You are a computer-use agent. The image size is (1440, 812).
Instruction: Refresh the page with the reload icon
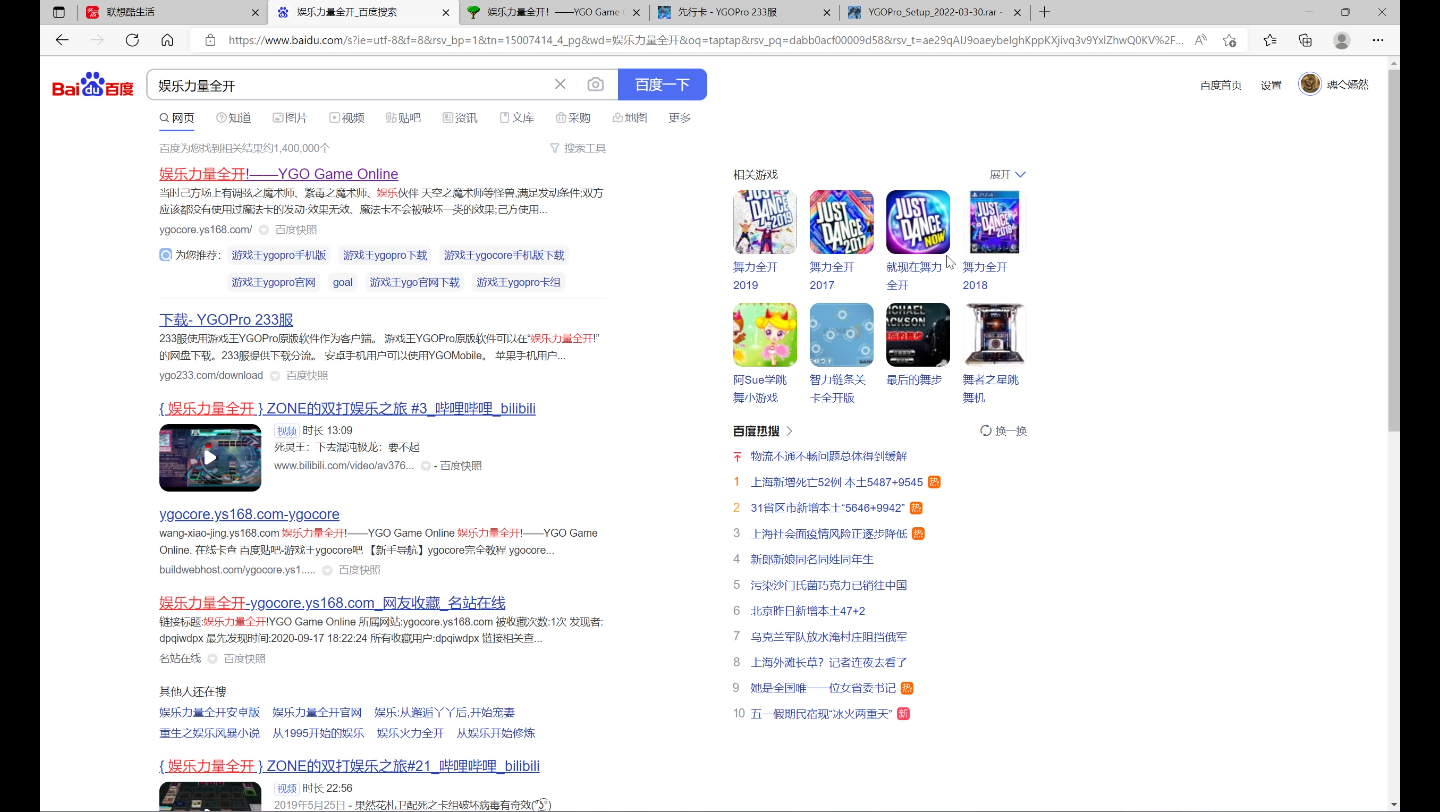point(132,40)
